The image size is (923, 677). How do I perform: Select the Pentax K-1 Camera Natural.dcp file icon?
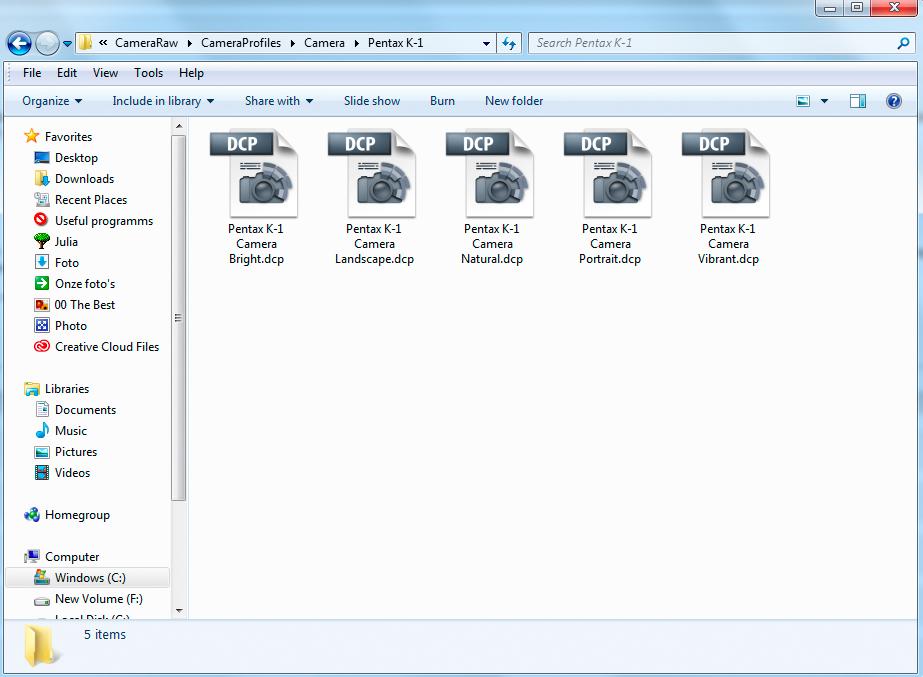click(490, 173)
